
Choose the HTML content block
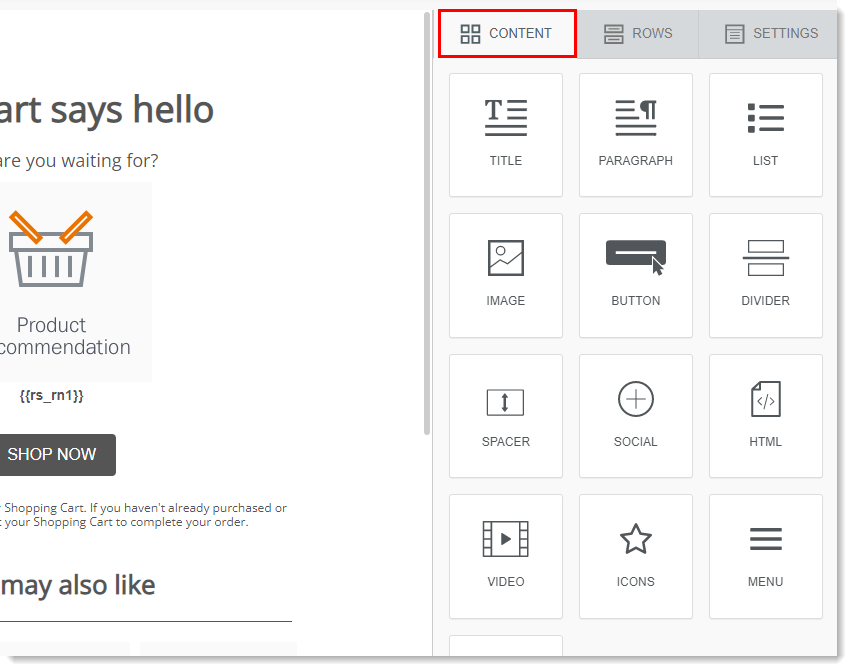[x=766, y=416]
